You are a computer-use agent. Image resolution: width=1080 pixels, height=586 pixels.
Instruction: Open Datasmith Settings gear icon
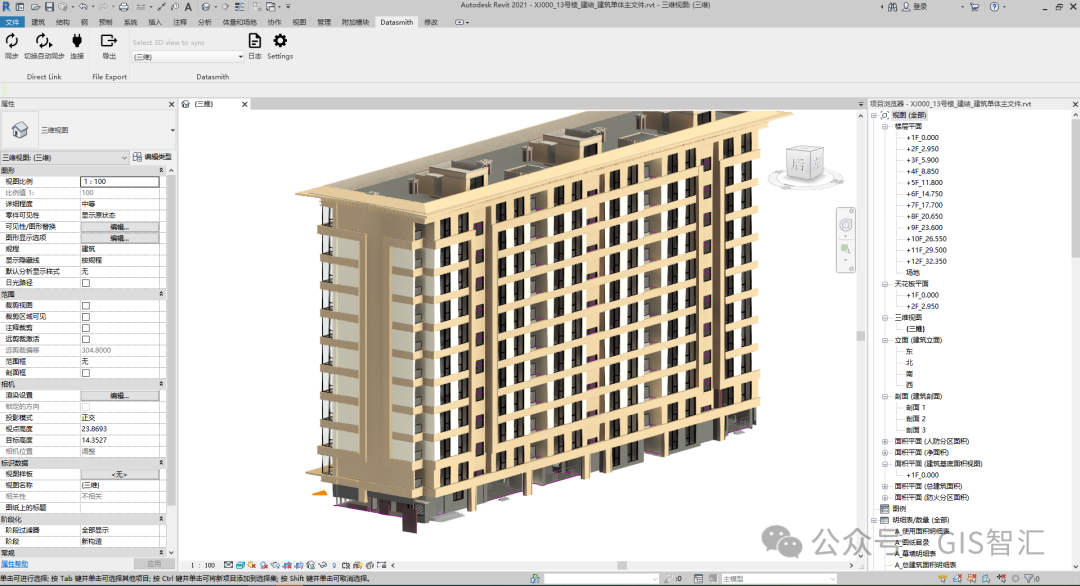(x=280, y=42)
